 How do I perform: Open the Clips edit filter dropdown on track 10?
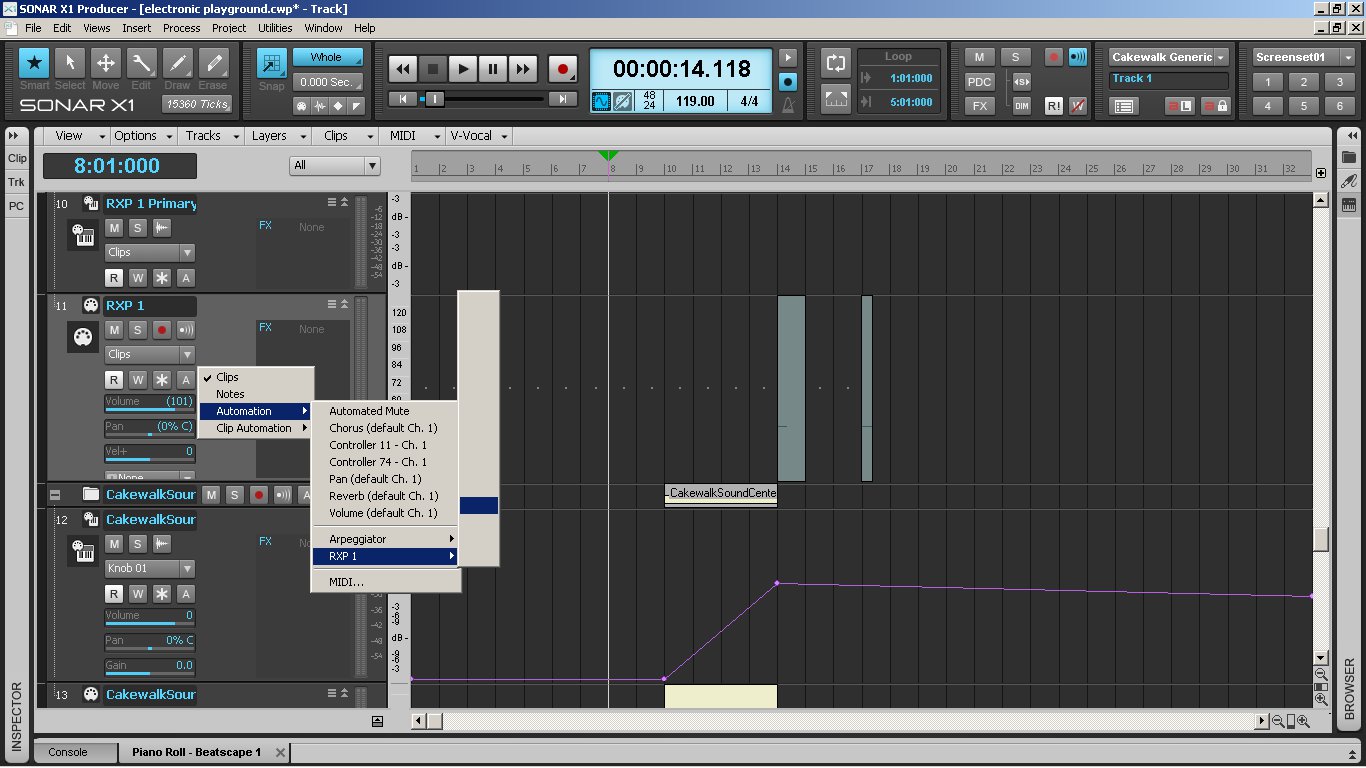[150, 252]
